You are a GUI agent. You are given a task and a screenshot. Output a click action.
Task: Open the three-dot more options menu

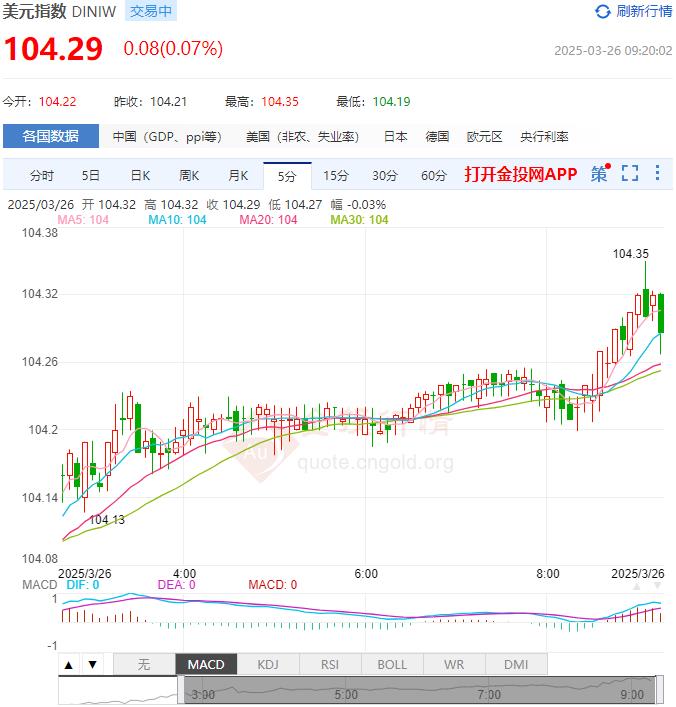click(x=657, y=174)
